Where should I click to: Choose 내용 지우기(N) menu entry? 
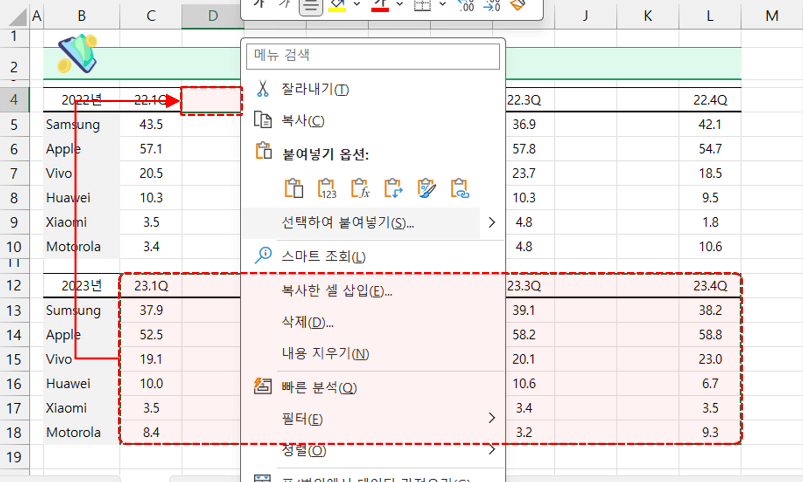point(373,353)
